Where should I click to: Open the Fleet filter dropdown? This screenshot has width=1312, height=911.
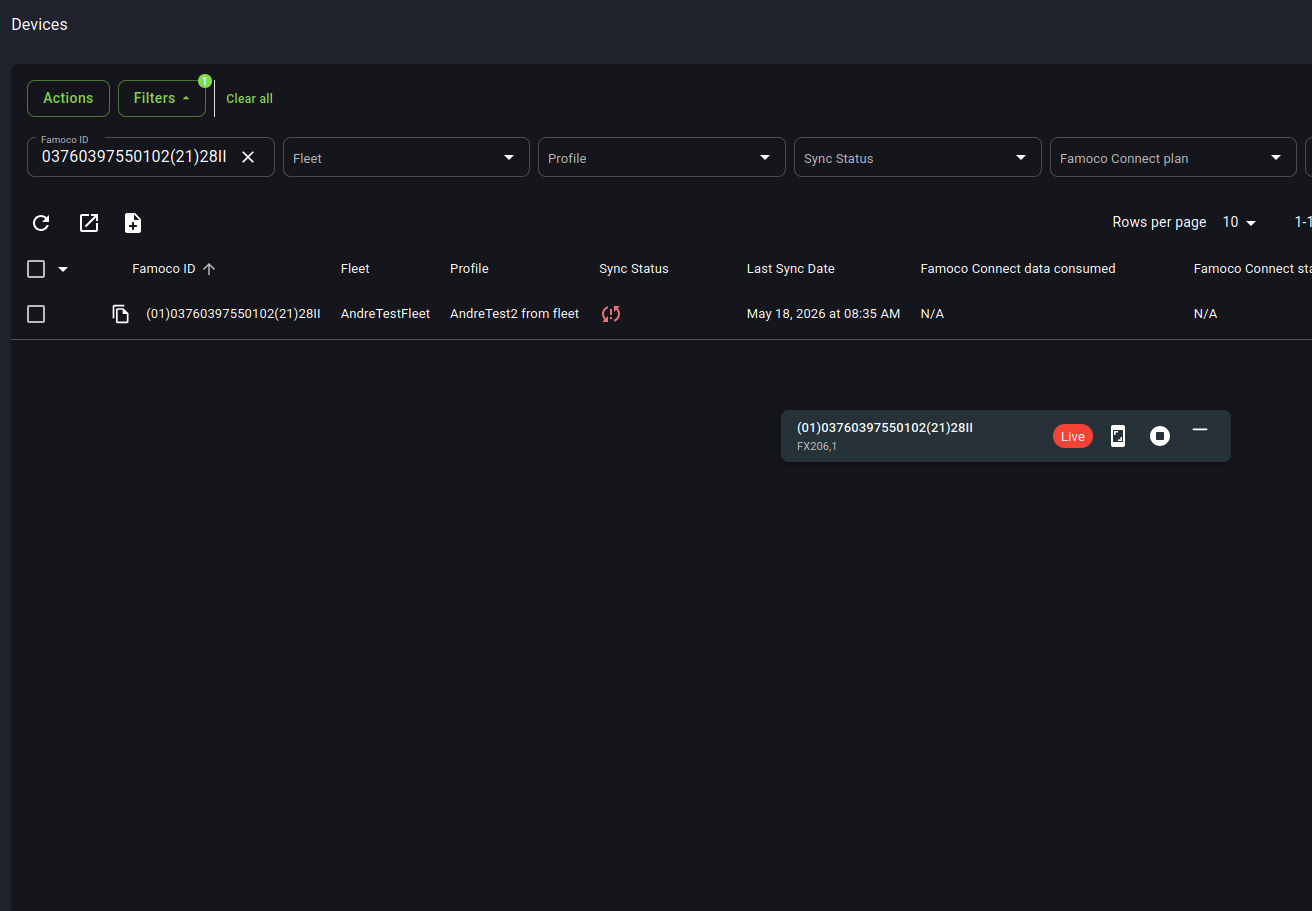pyautogui.click(x=406, y=157)
